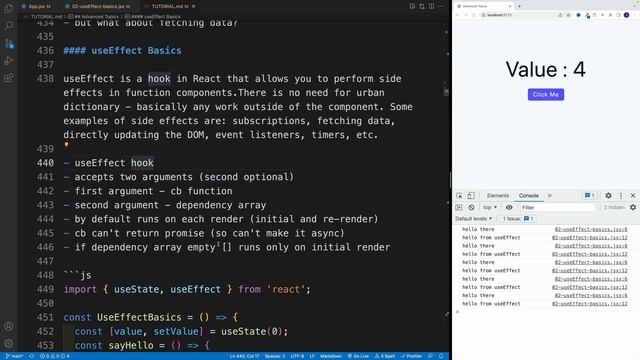Click Go Live in the status bar
640x360 pixels.
[x=358, y=356]
